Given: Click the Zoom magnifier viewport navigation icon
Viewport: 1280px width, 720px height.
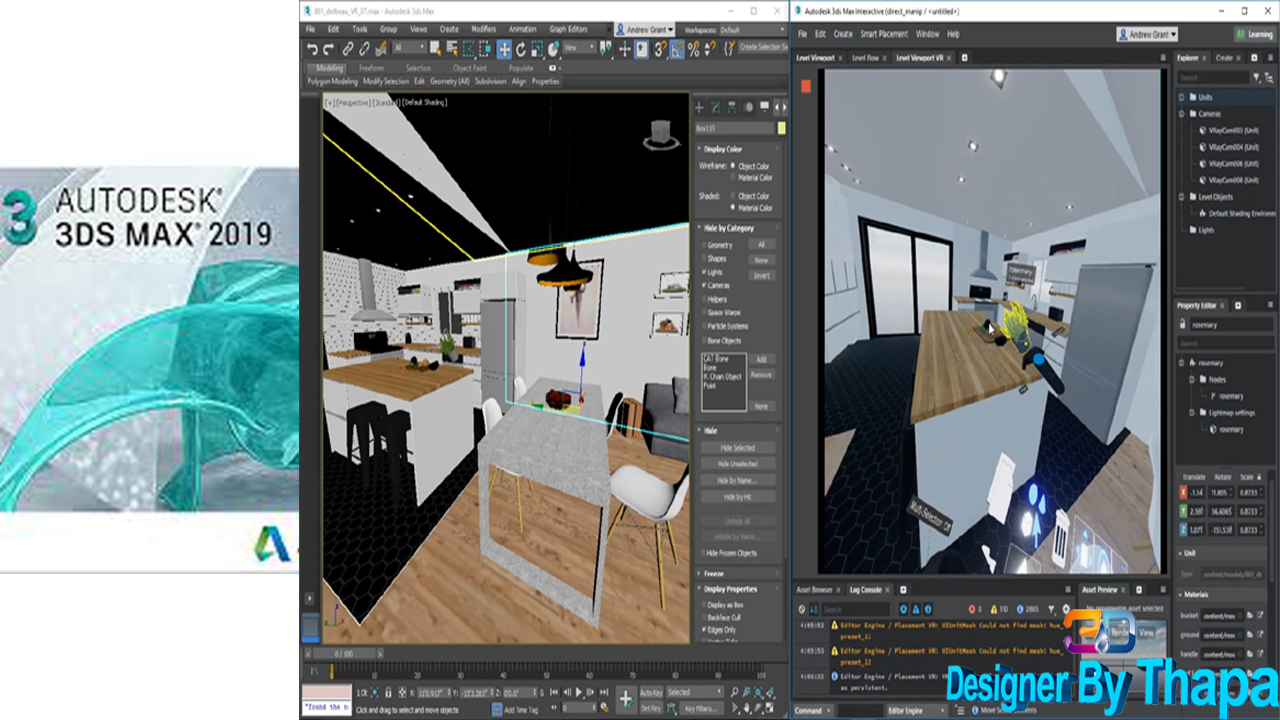Looking at the screenshot, I should click(734, 692).
